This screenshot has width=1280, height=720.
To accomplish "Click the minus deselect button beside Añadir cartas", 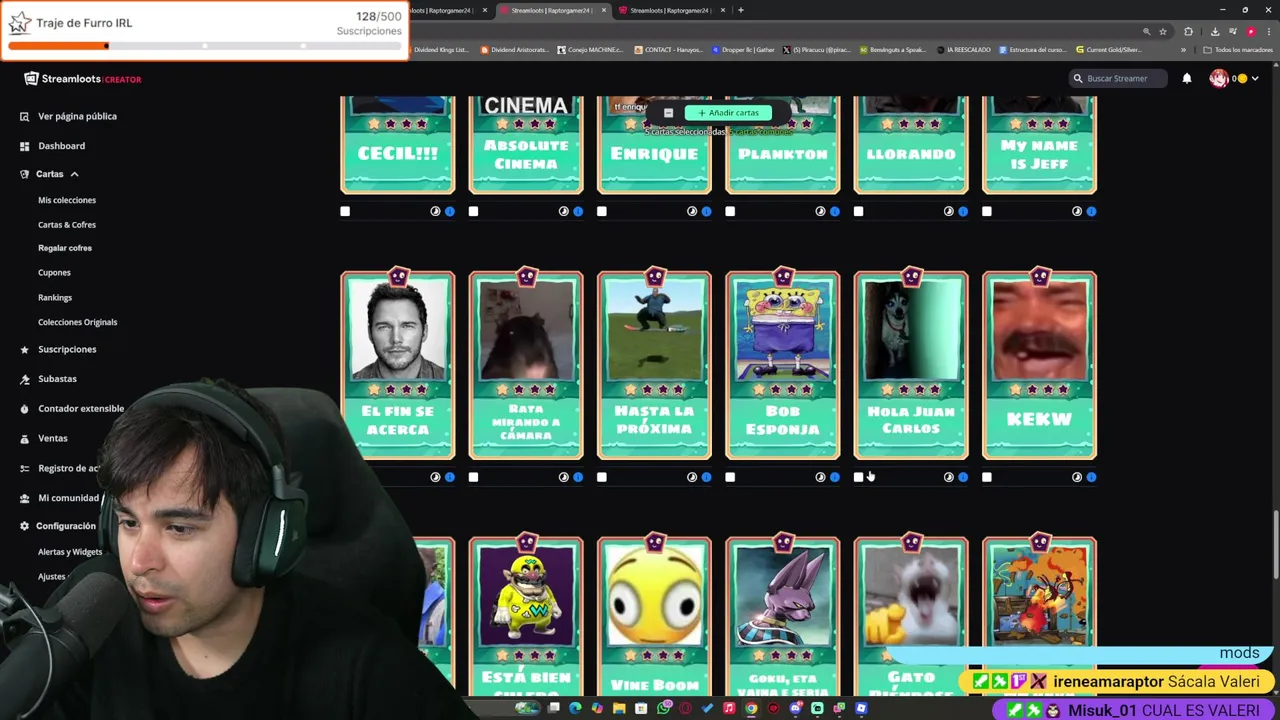I will (669, 113).
